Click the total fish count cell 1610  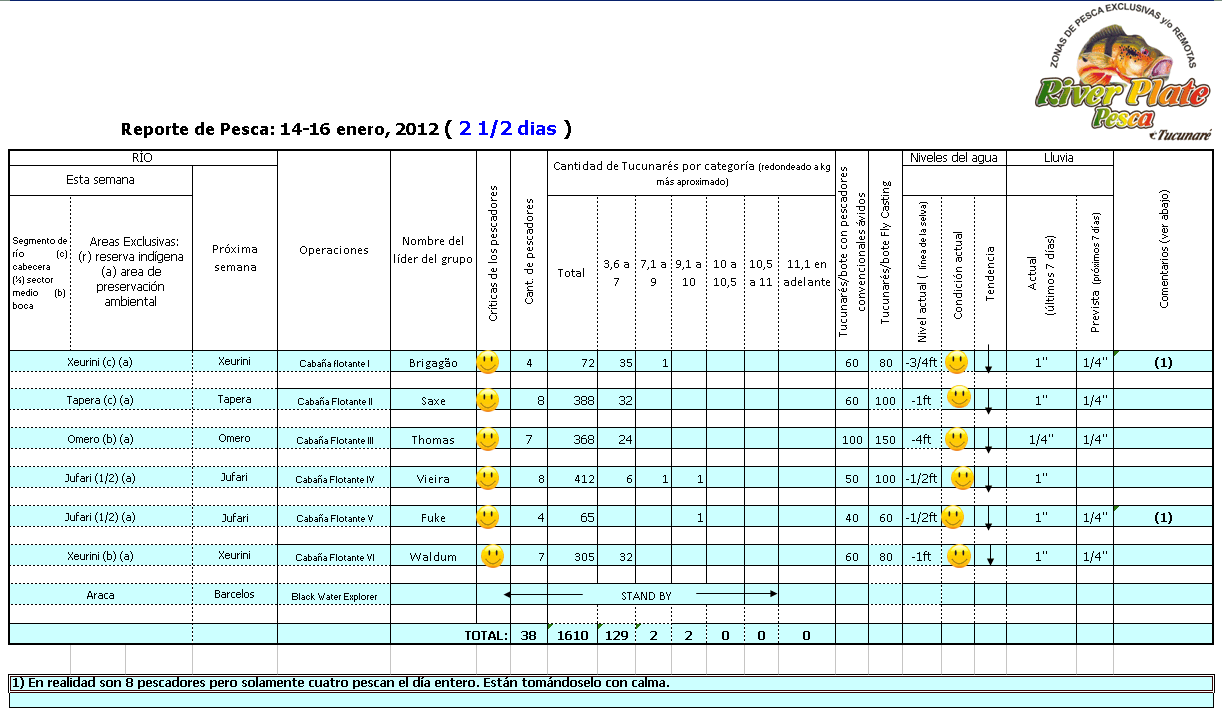point(572,634)
